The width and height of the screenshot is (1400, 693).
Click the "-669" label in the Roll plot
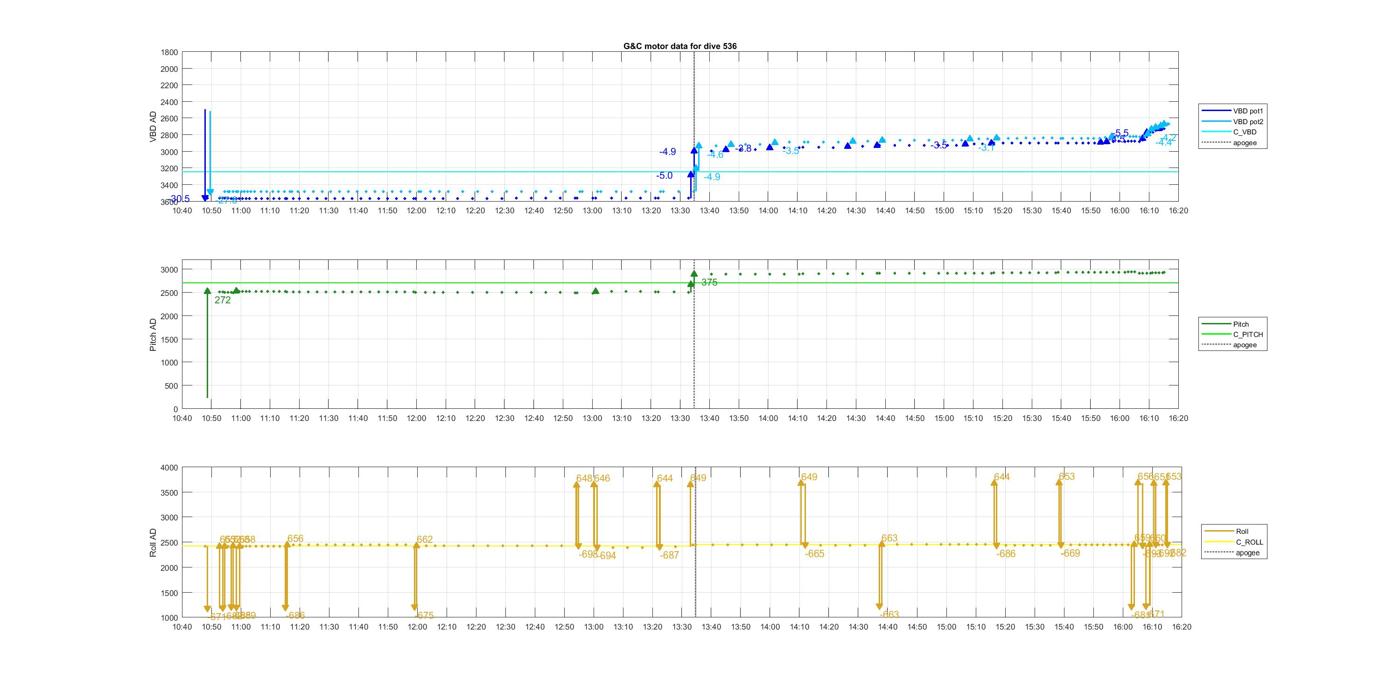(x=1070, y=553)
